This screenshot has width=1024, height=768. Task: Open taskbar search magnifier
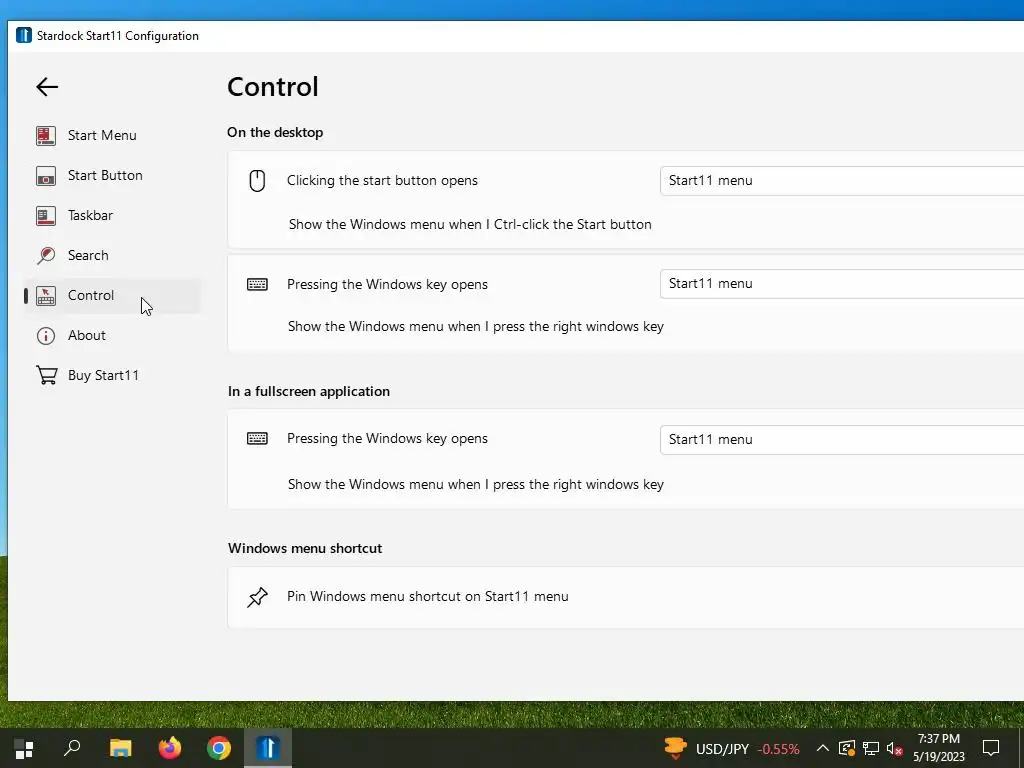point(72,748)
